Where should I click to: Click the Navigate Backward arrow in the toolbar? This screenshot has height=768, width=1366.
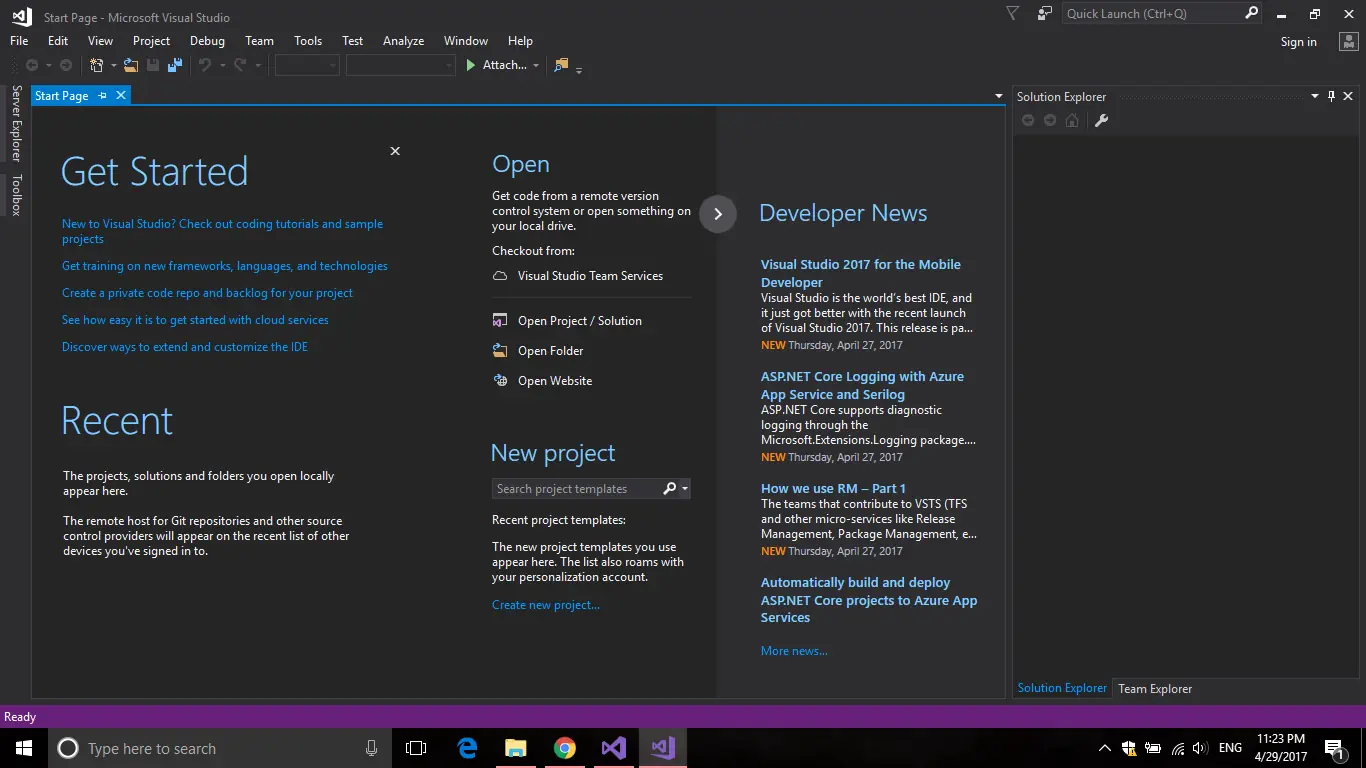click(x=32, y=65)
